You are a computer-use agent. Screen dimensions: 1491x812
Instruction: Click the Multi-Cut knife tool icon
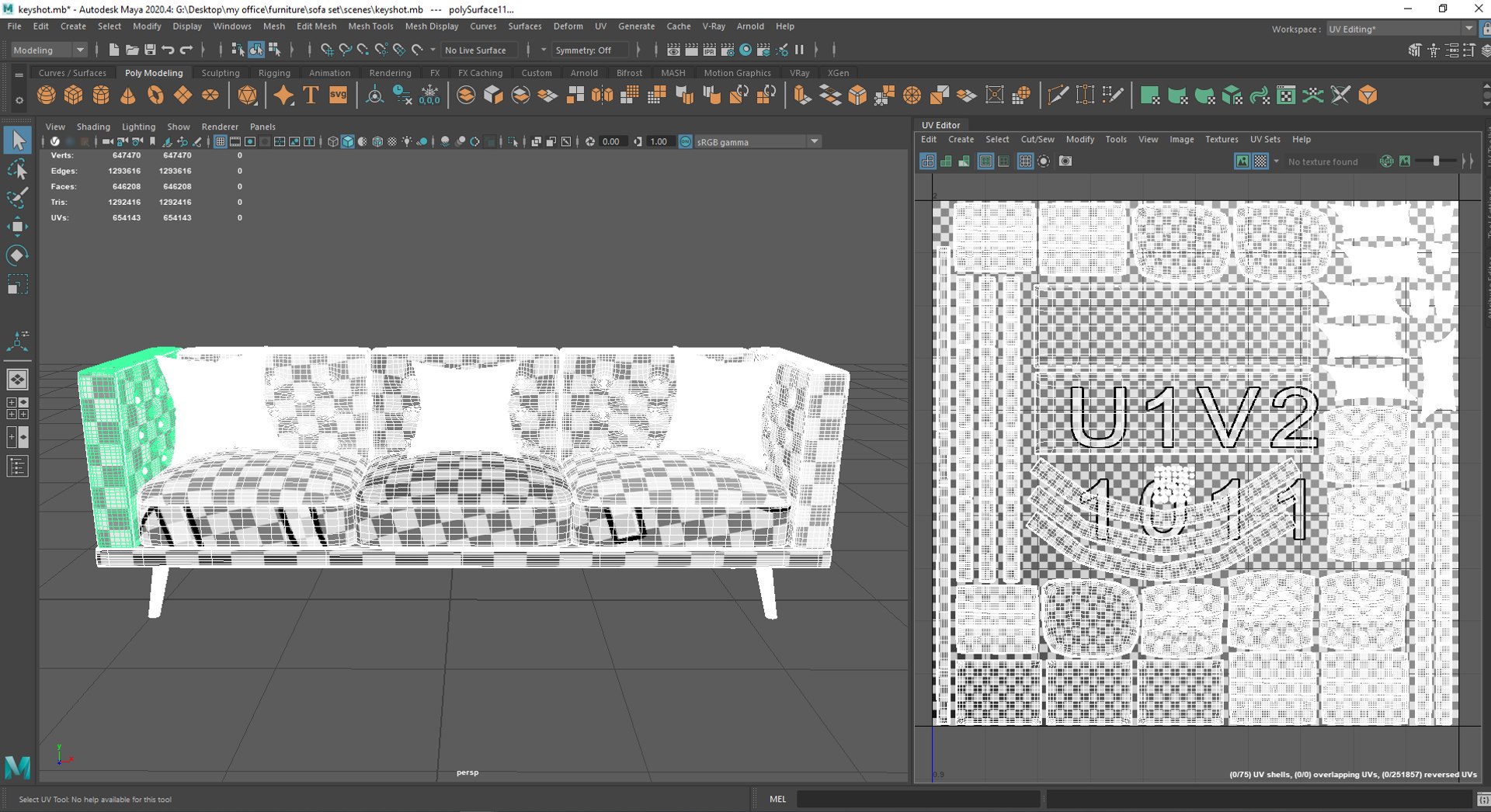(1058, 95)
